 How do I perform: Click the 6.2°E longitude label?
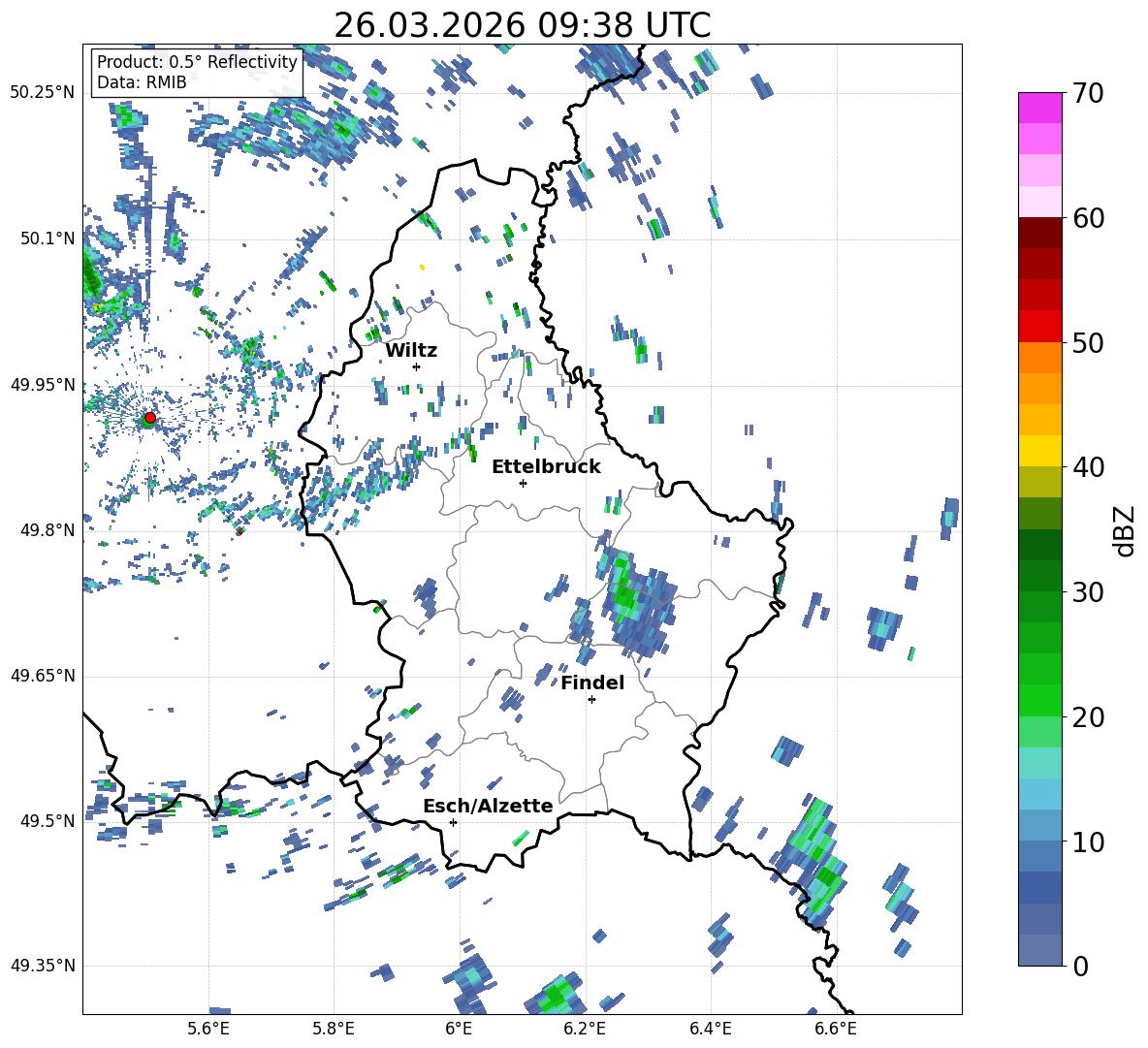click(x=585, y=1029)
